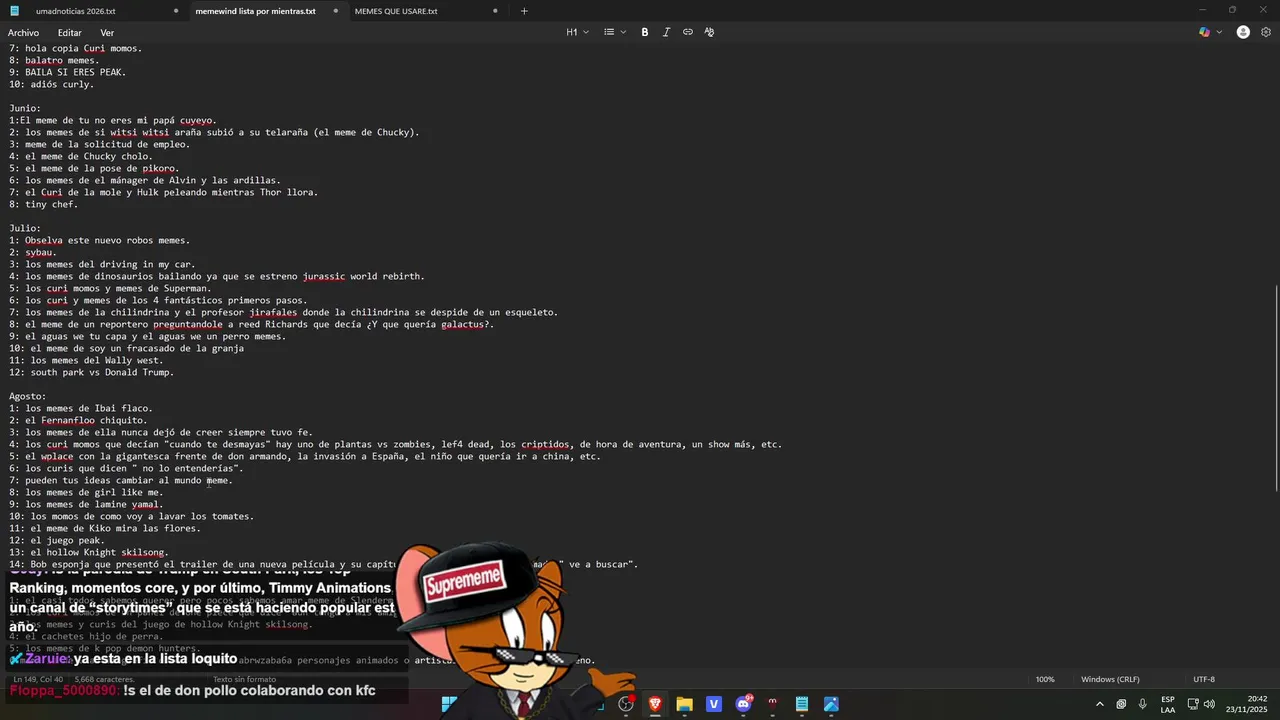Open the account profile icon
1280x720 pixels.
pos(1243,32)
